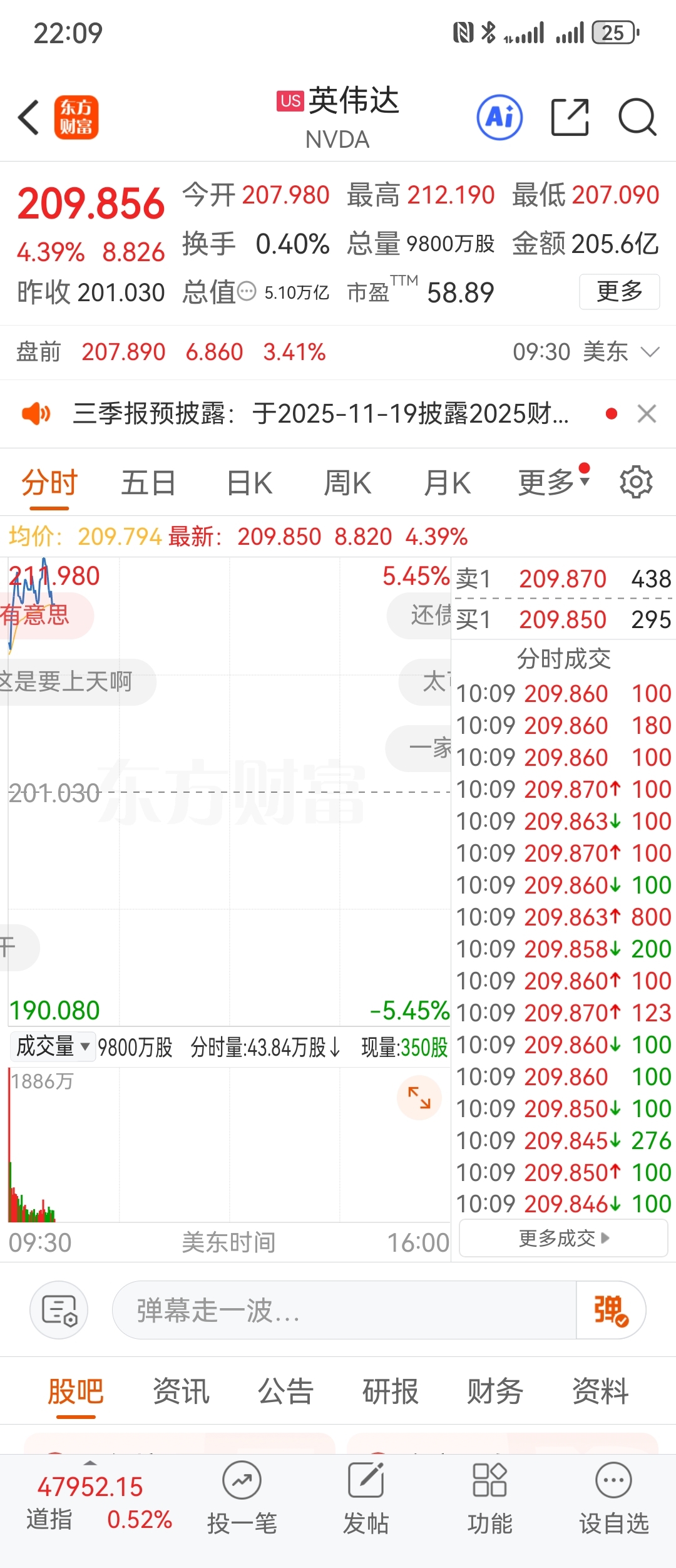This screenshot has width=676, height=1568.
Task: Tap the 现量 350股 label
Action: pyautogui.click(x=404, y=1046)
